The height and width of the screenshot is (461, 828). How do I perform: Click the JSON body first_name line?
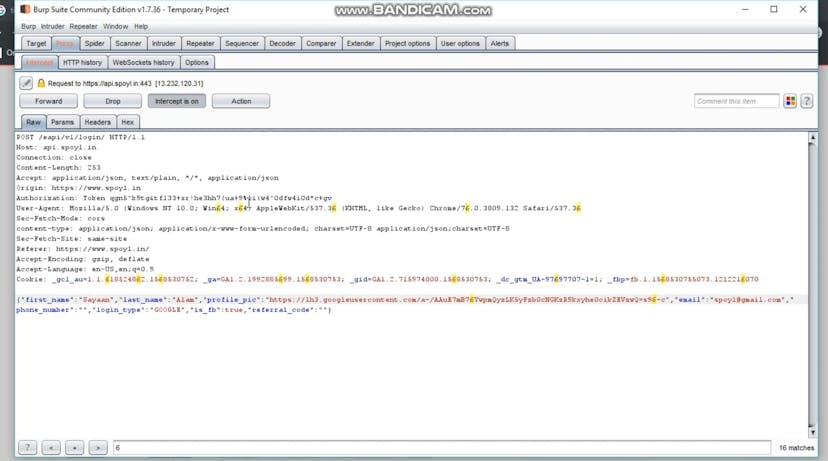[404, 299]
